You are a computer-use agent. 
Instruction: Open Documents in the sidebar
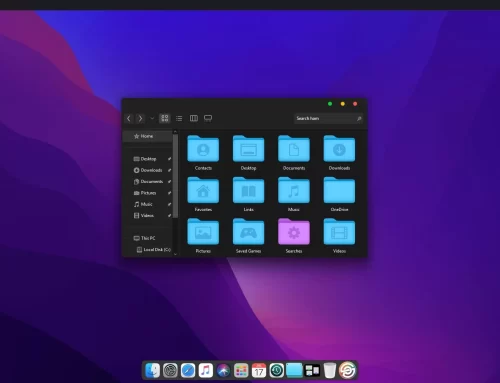pos(148,182)
